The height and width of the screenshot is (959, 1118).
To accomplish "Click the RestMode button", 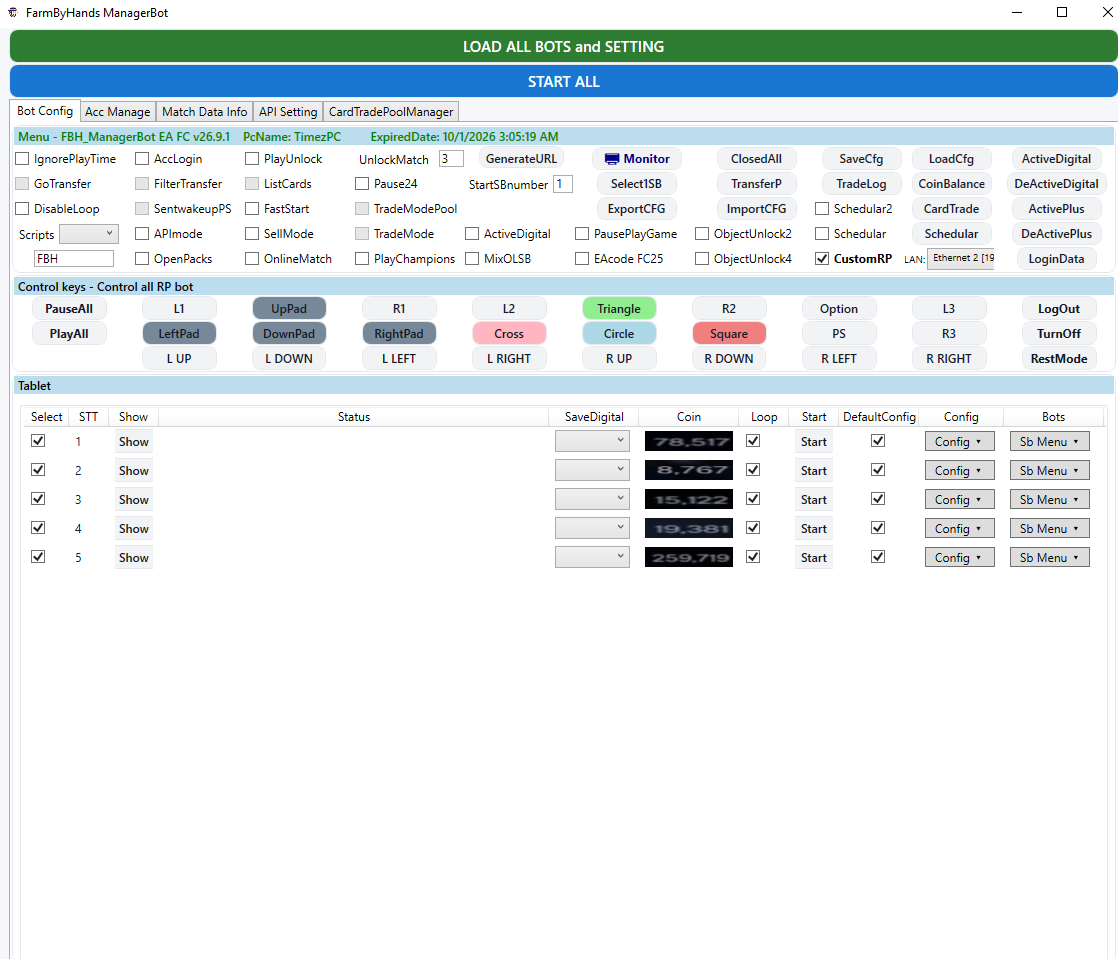I will coord(1059,359).
